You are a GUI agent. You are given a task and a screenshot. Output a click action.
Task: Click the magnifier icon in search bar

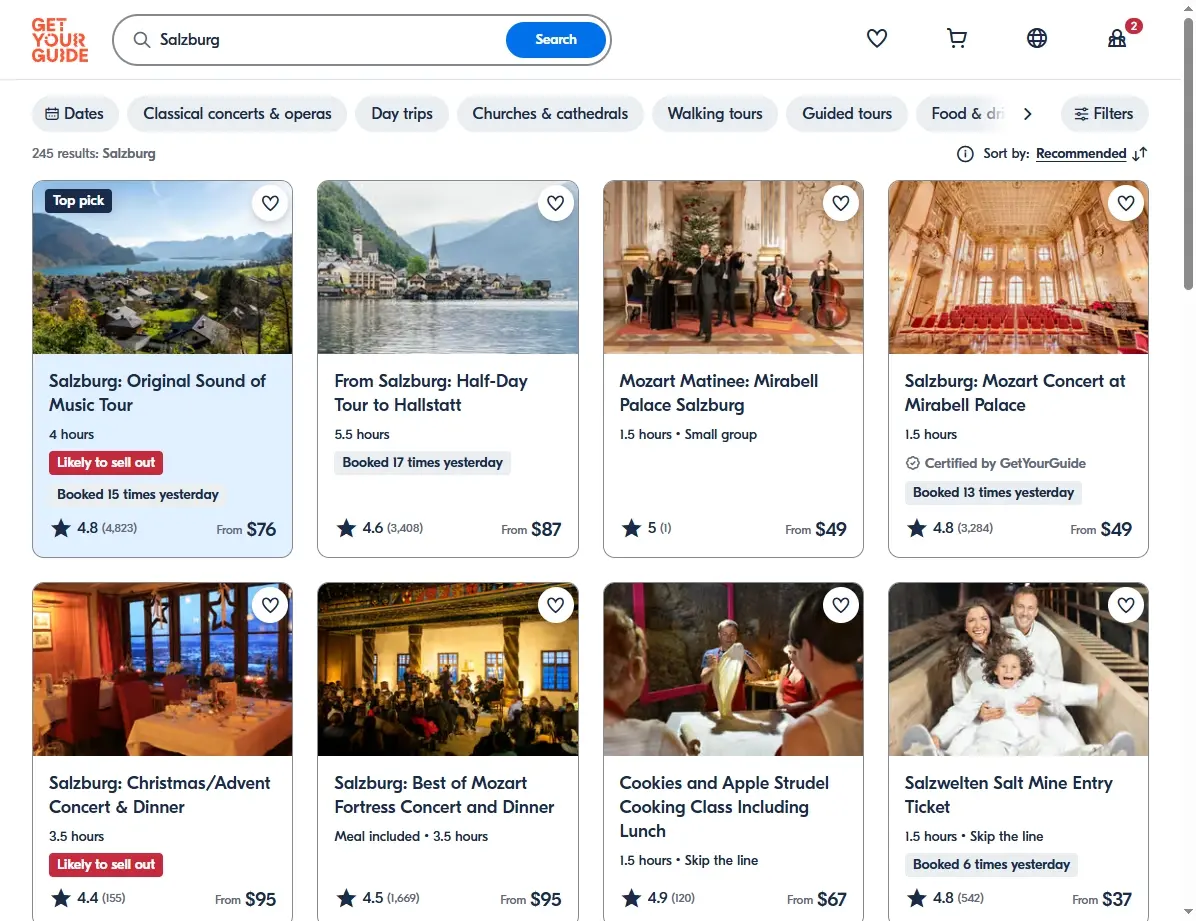pos(142,40)
